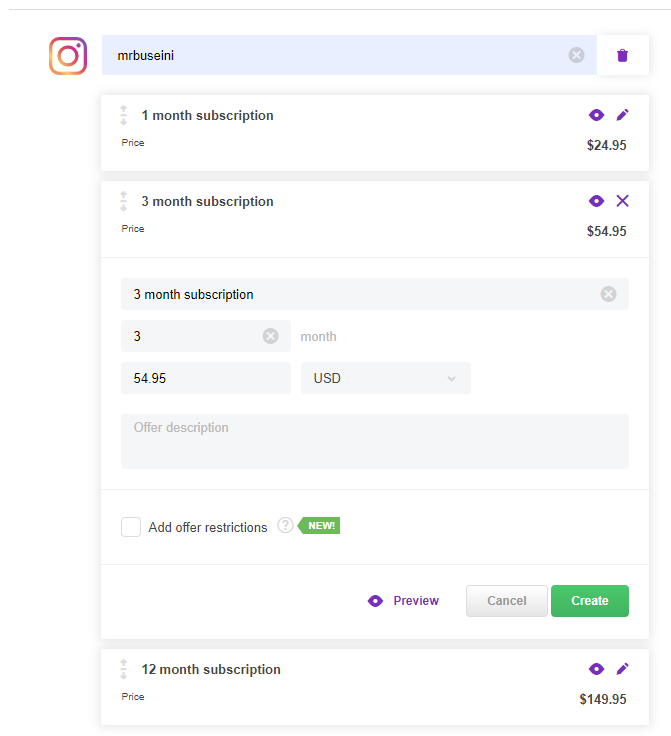This screenshot has height=736, width=671.
Task: Clear the offer title text field
Action: pos(608,294)
